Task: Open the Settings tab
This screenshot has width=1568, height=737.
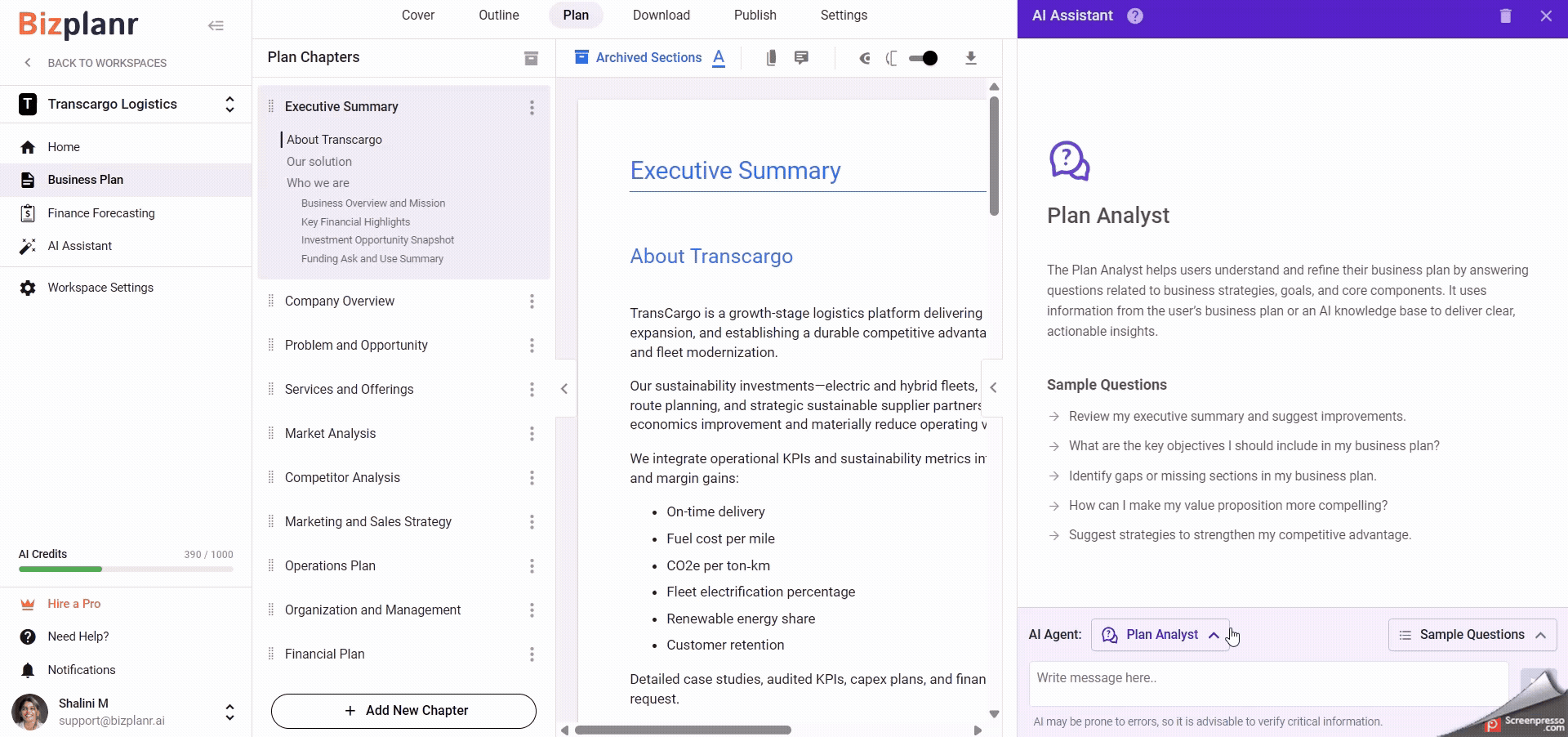Action: click(x=844, y=15)
